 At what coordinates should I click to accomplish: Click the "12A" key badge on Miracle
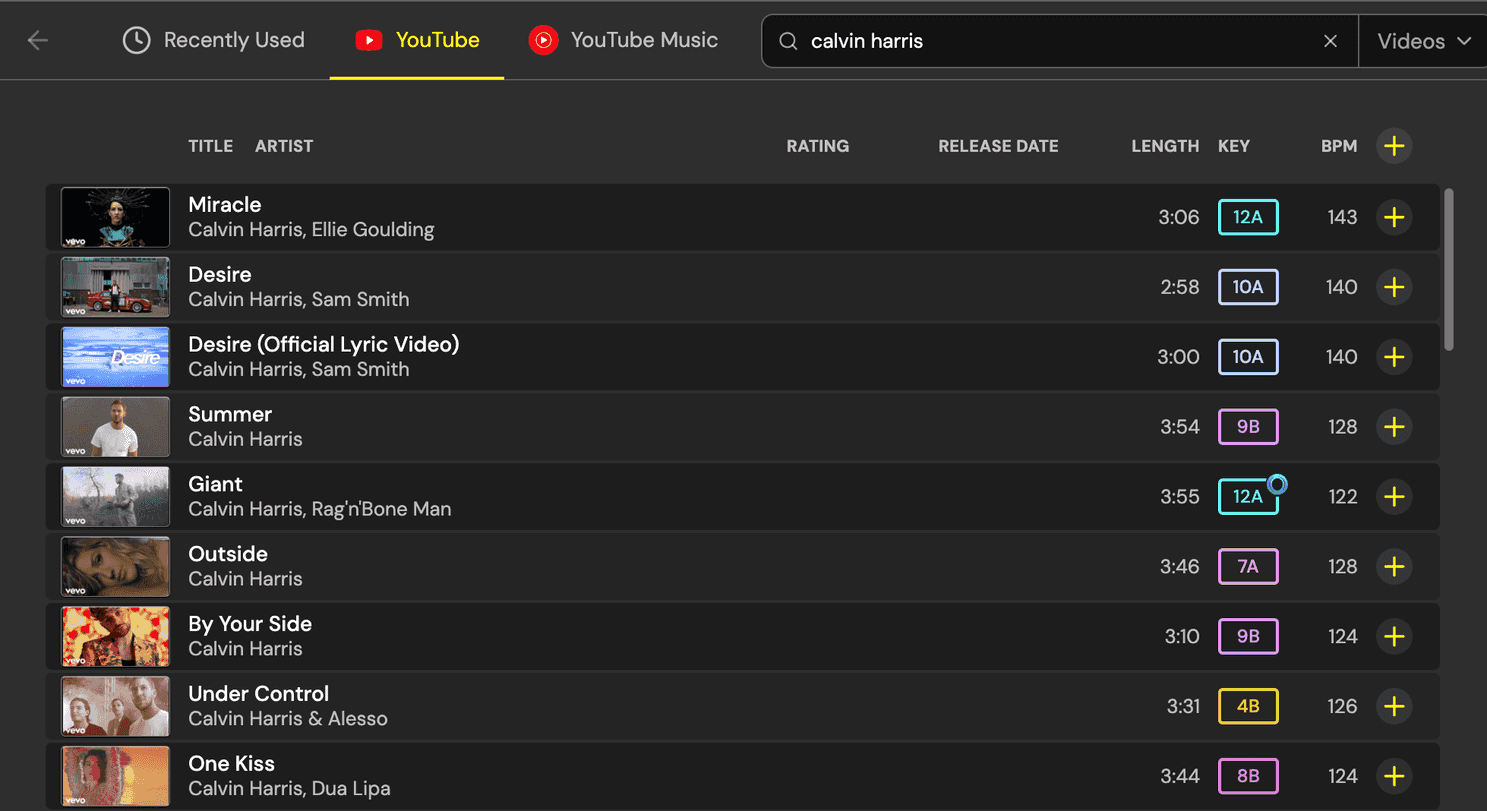coord(1247,217)
